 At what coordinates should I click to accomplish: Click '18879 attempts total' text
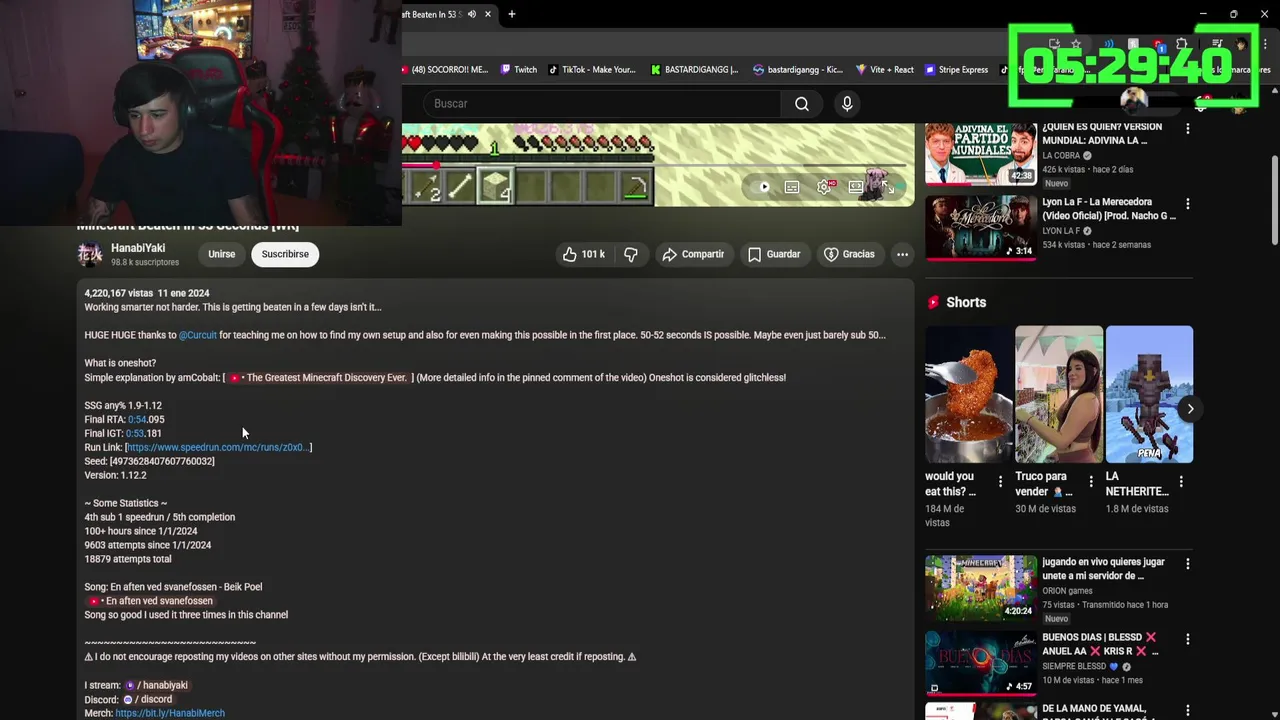[128, 559]
